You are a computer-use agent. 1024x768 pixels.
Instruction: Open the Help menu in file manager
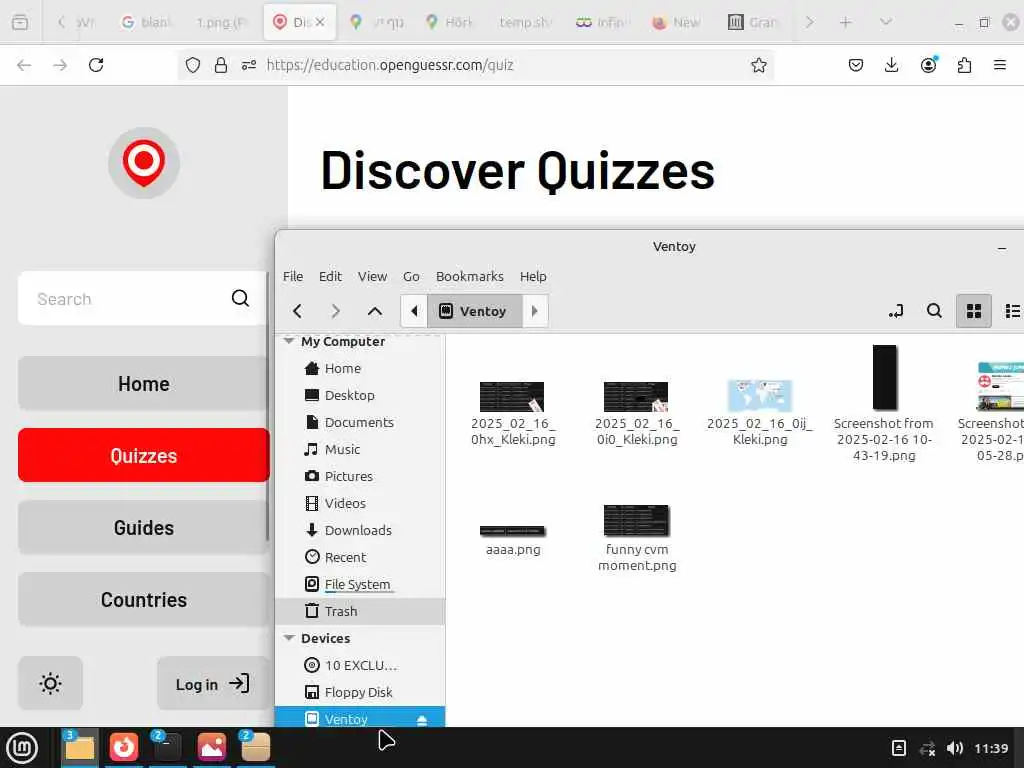click(x=533, y=276)
